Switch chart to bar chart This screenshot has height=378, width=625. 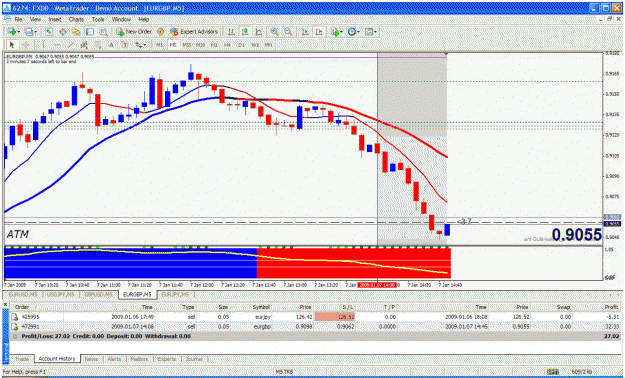[x=231, y=32]
